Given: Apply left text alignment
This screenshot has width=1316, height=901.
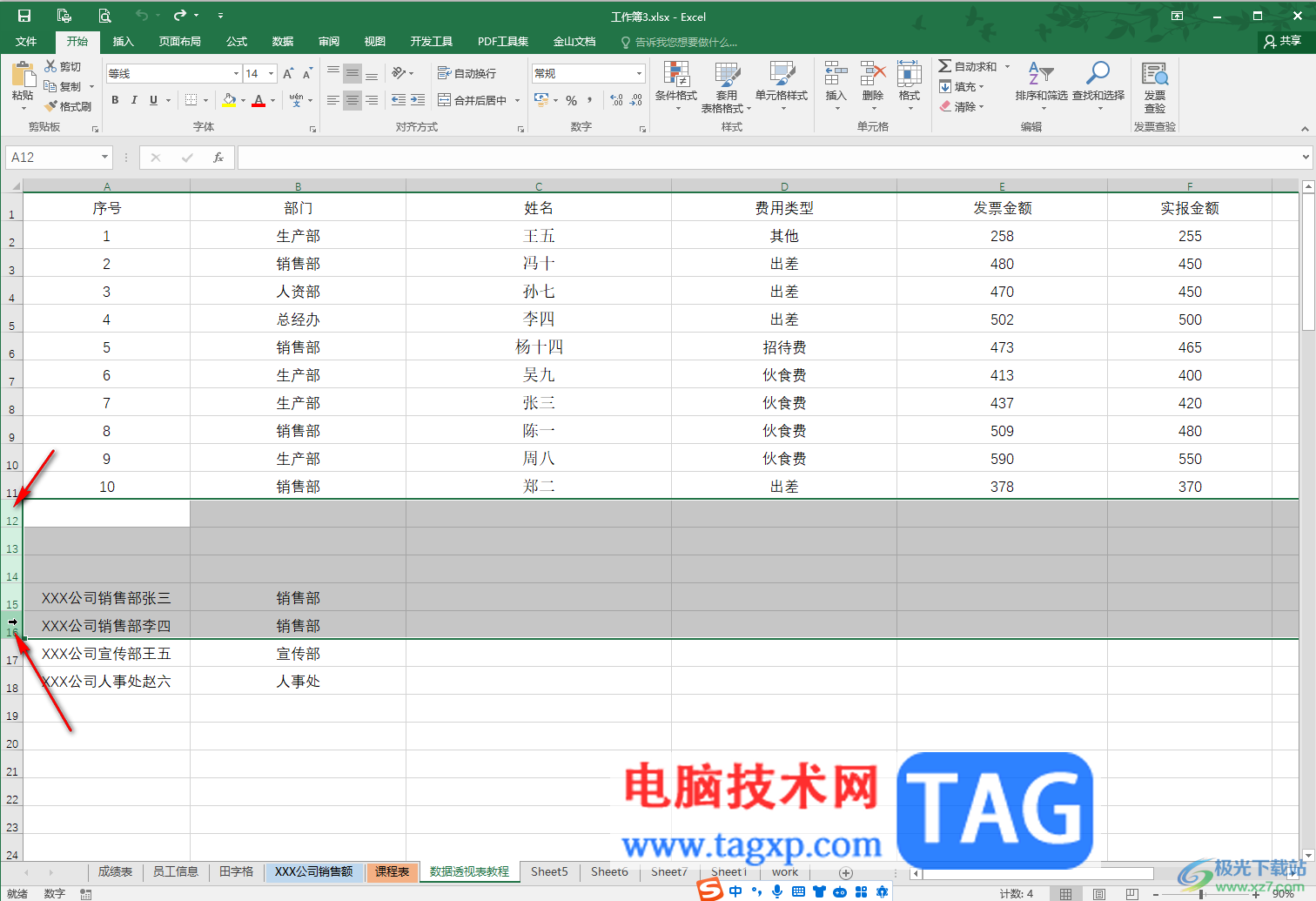Looking at the screenshot, I should coord(333,101).
